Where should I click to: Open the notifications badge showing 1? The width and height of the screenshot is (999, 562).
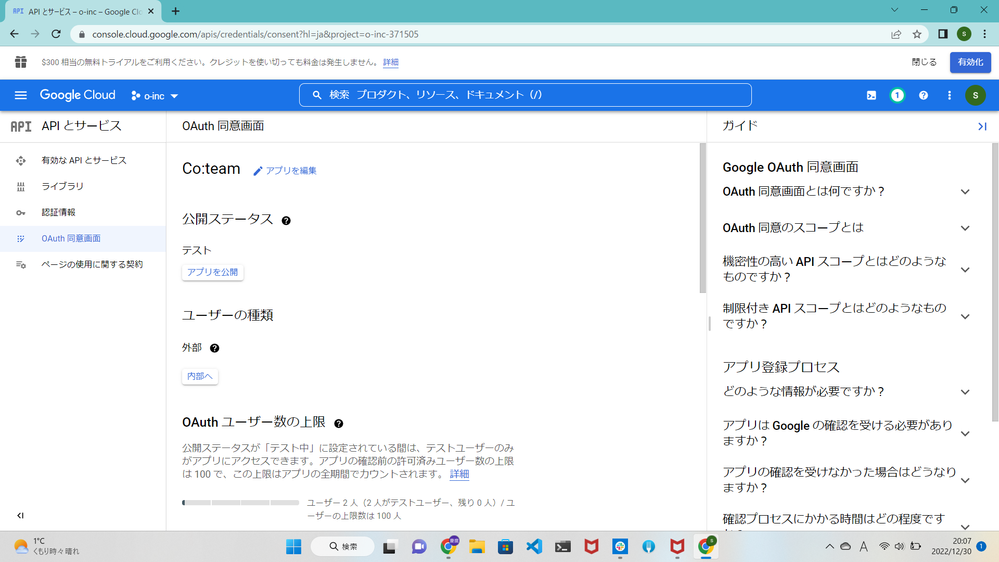pos(897,96)
